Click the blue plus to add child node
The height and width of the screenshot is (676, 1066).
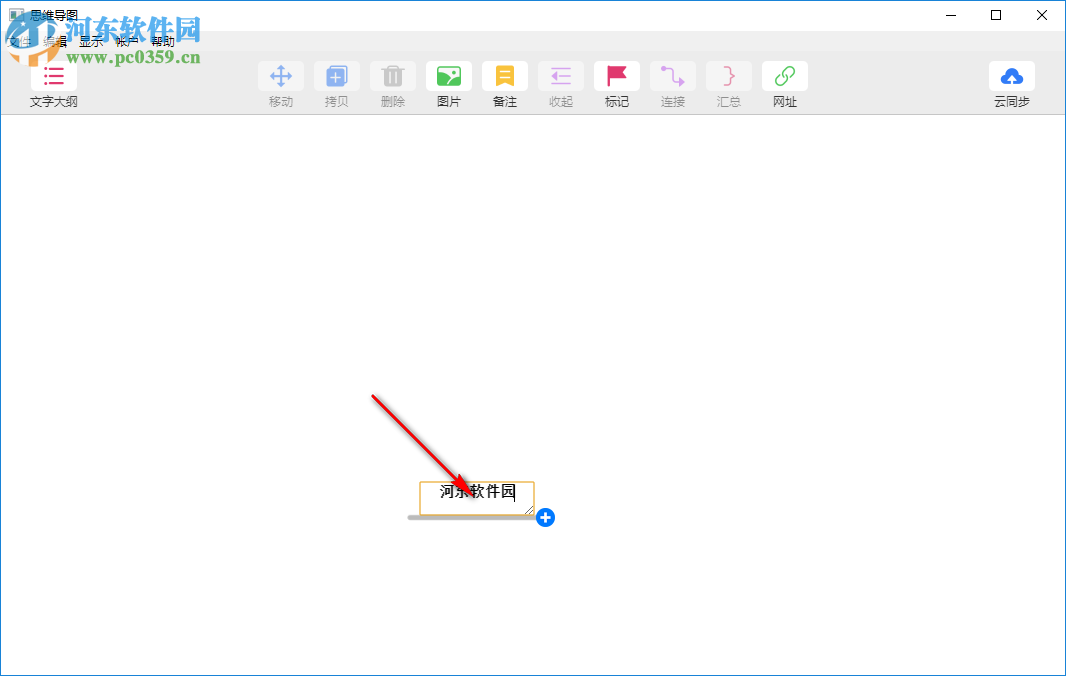coord(545,517)
